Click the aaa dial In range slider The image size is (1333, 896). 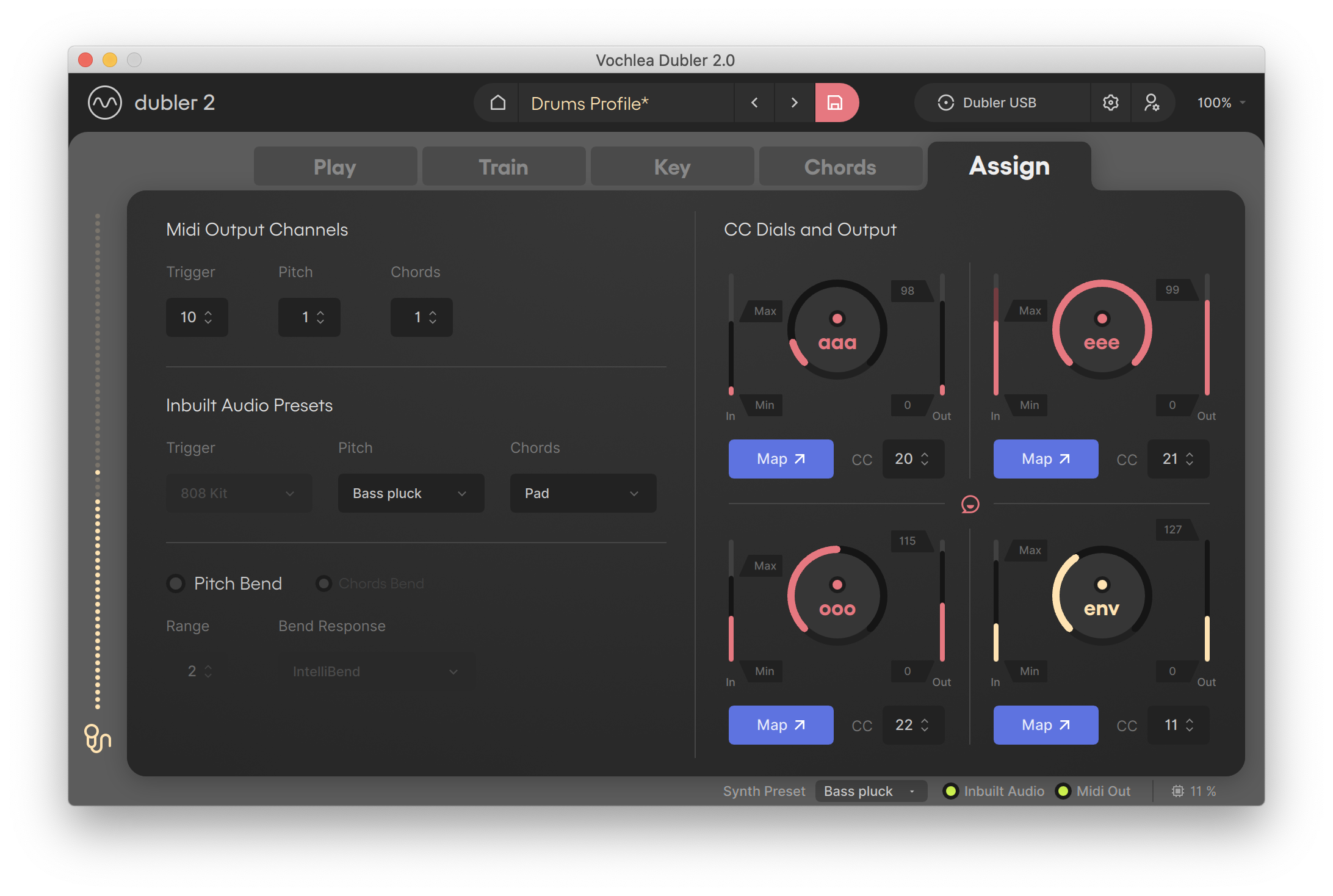pos(731,334)
